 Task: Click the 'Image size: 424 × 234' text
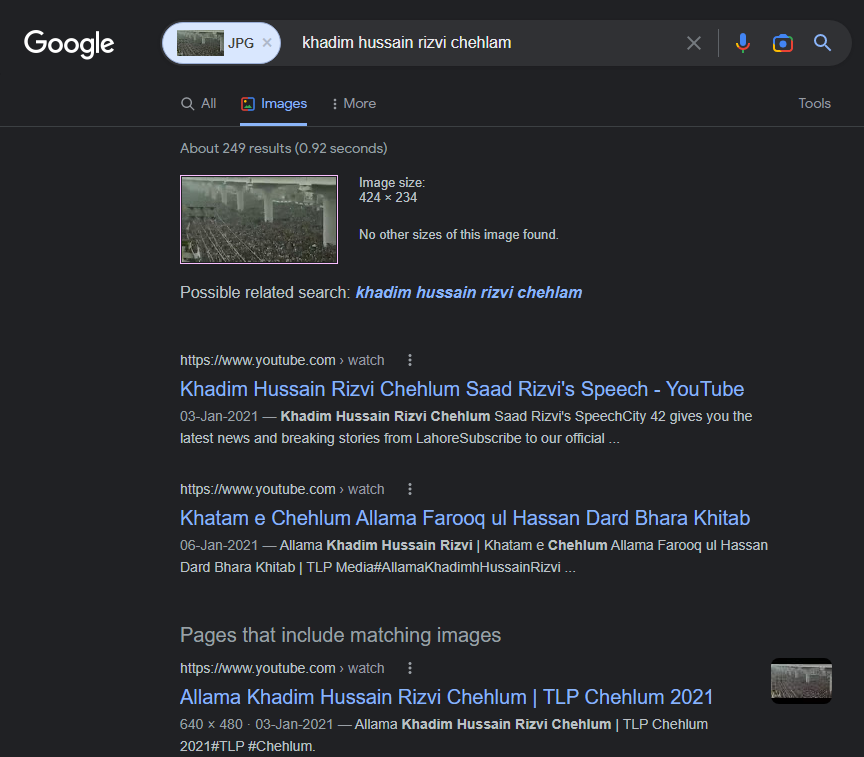point(392,190)
